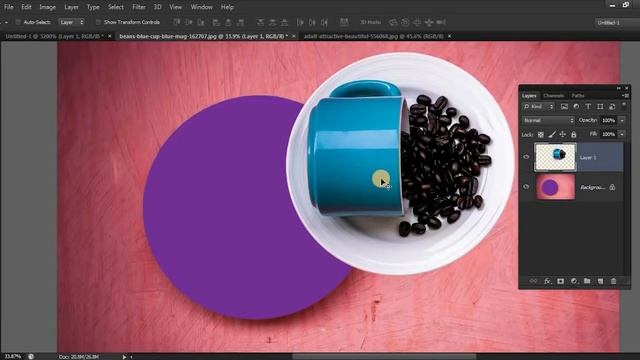Open the Layers panel flyout menu
Screen dimensions: 640x360
point(625,96)
